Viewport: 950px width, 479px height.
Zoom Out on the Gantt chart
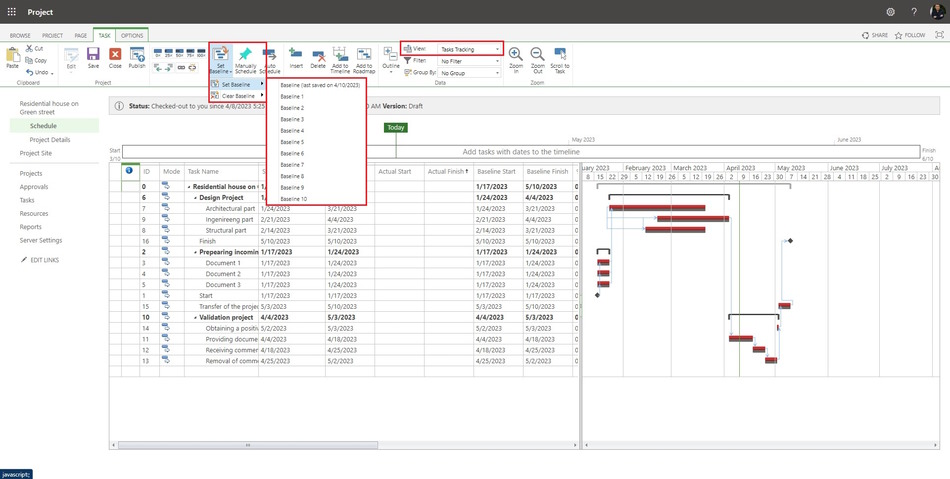coord(537,59)
